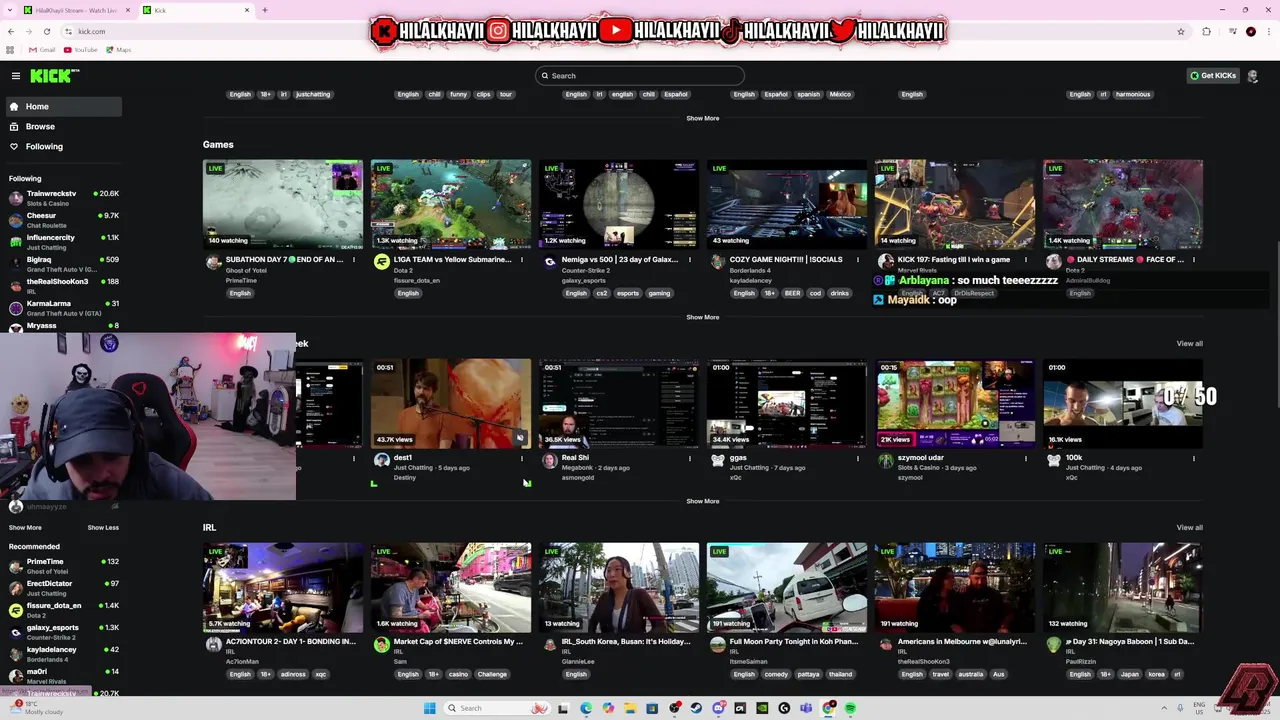Open the Kick hamburger sidebar menu
1280x720 pixels.
tap(16, 76)
